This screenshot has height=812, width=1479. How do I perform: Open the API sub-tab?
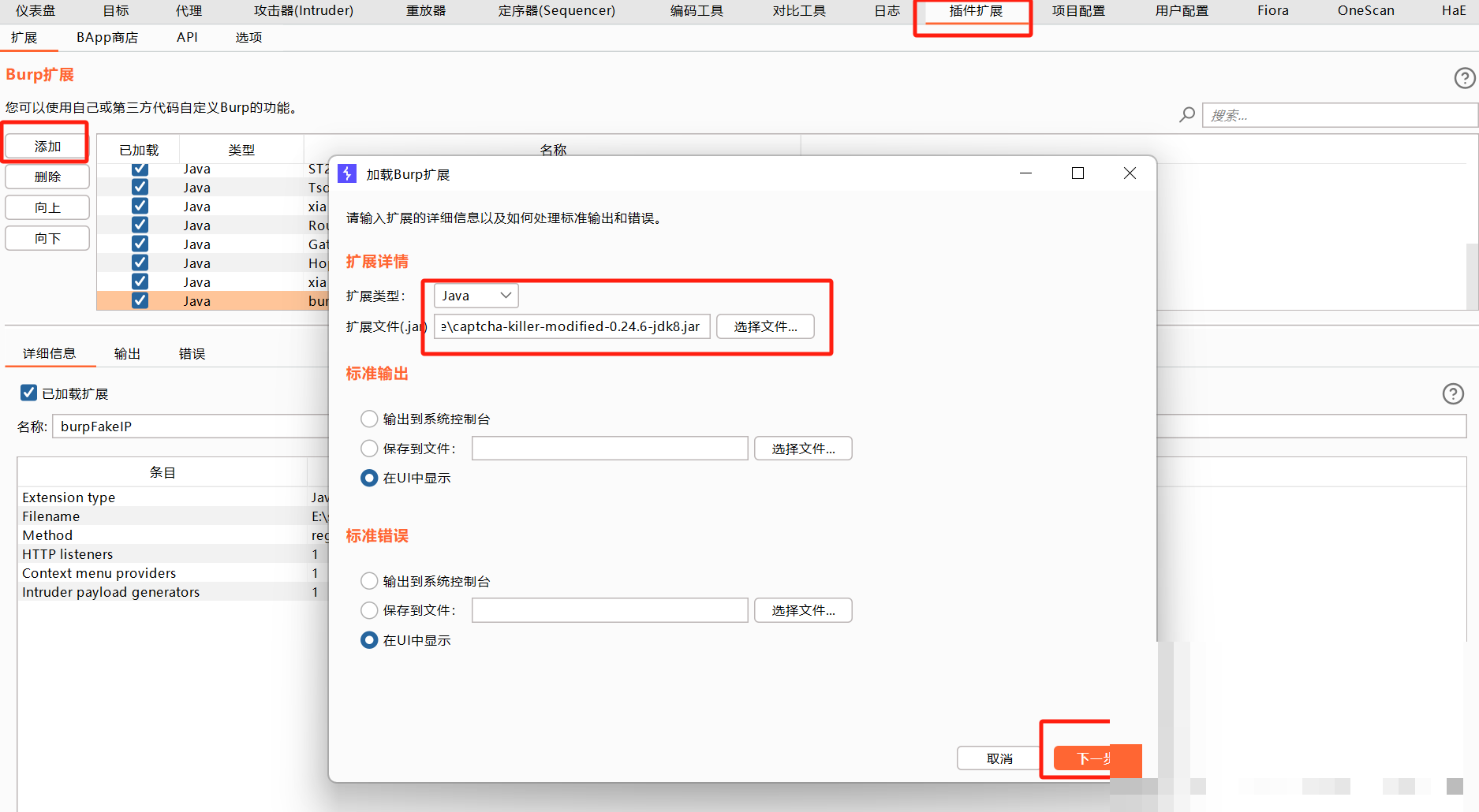[x=187, y=38]
